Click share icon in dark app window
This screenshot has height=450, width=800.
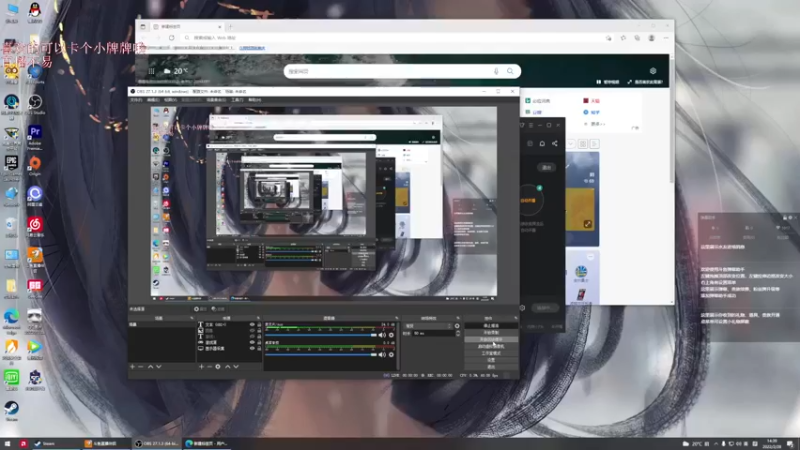point(555,143)
